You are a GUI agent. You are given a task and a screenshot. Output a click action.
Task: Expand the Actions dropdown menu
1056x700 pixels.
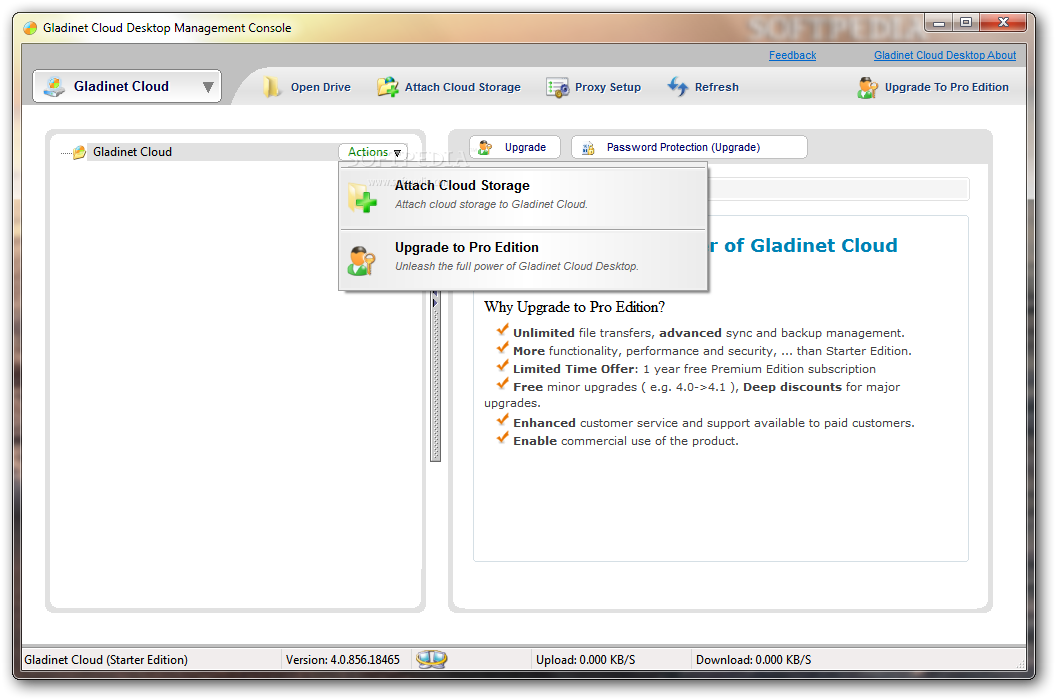[373, 152]
